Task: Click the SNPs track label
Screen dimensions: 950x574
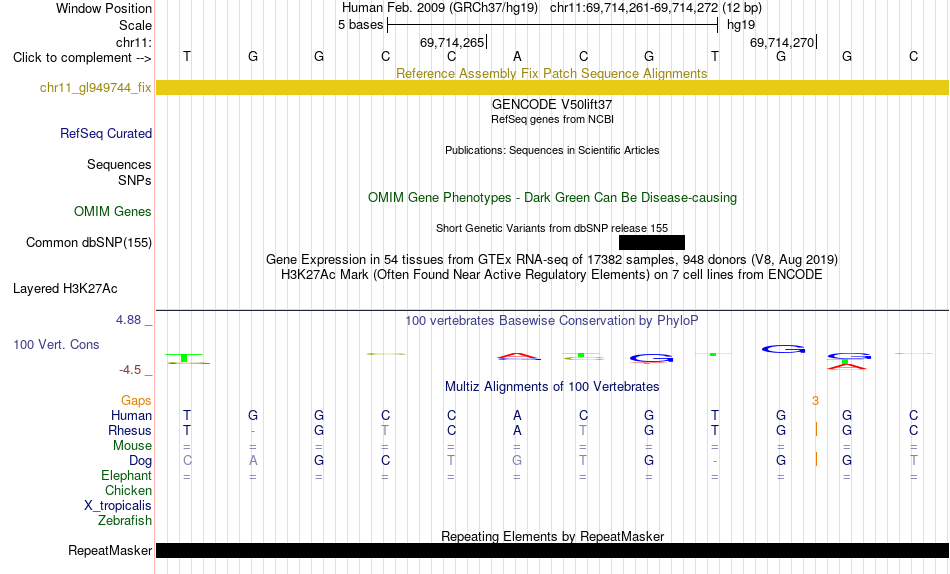Action: (135, 180)
